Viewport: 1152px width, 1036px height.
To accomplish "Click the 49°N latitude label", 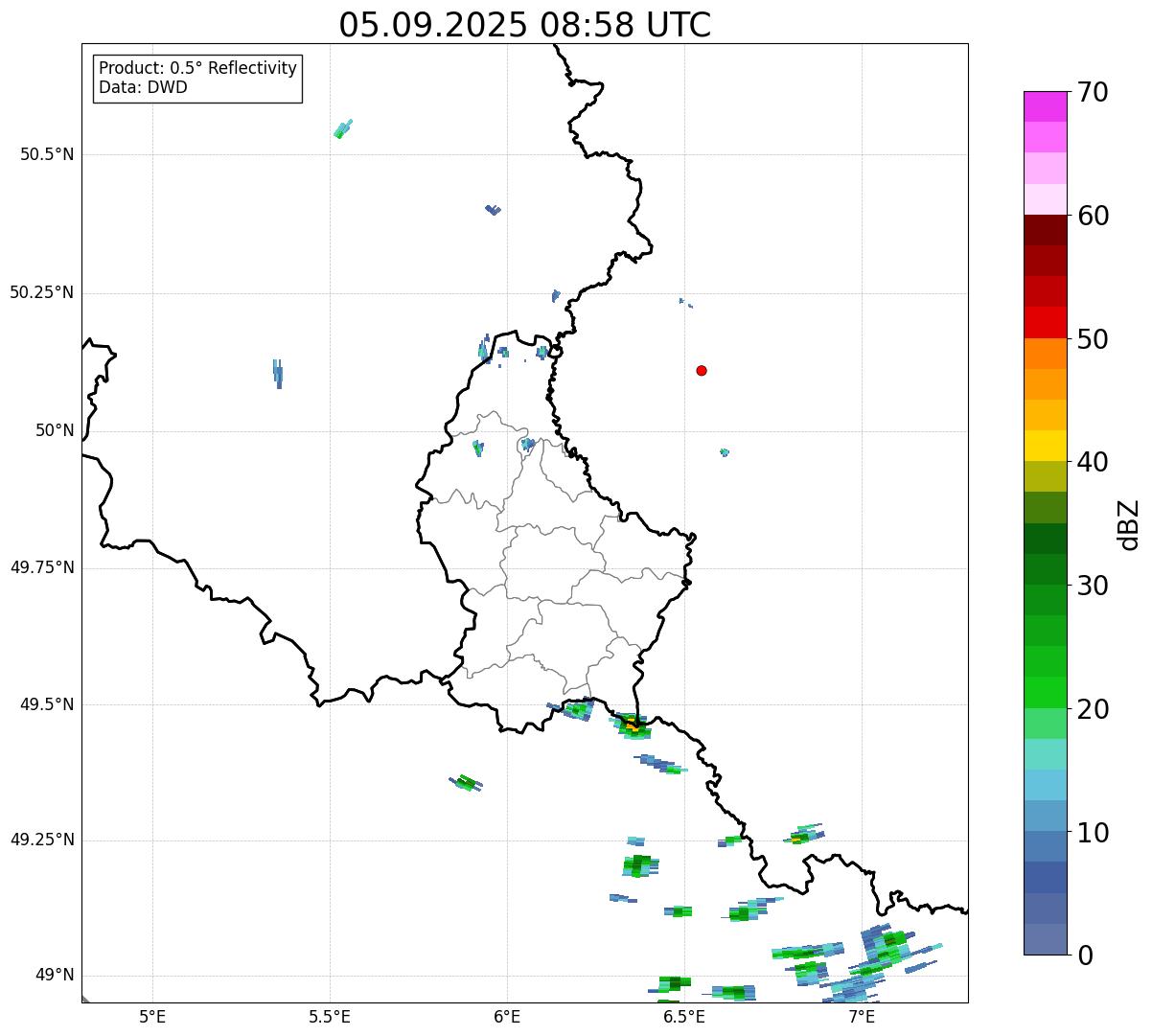I will [x=55, y=976].
